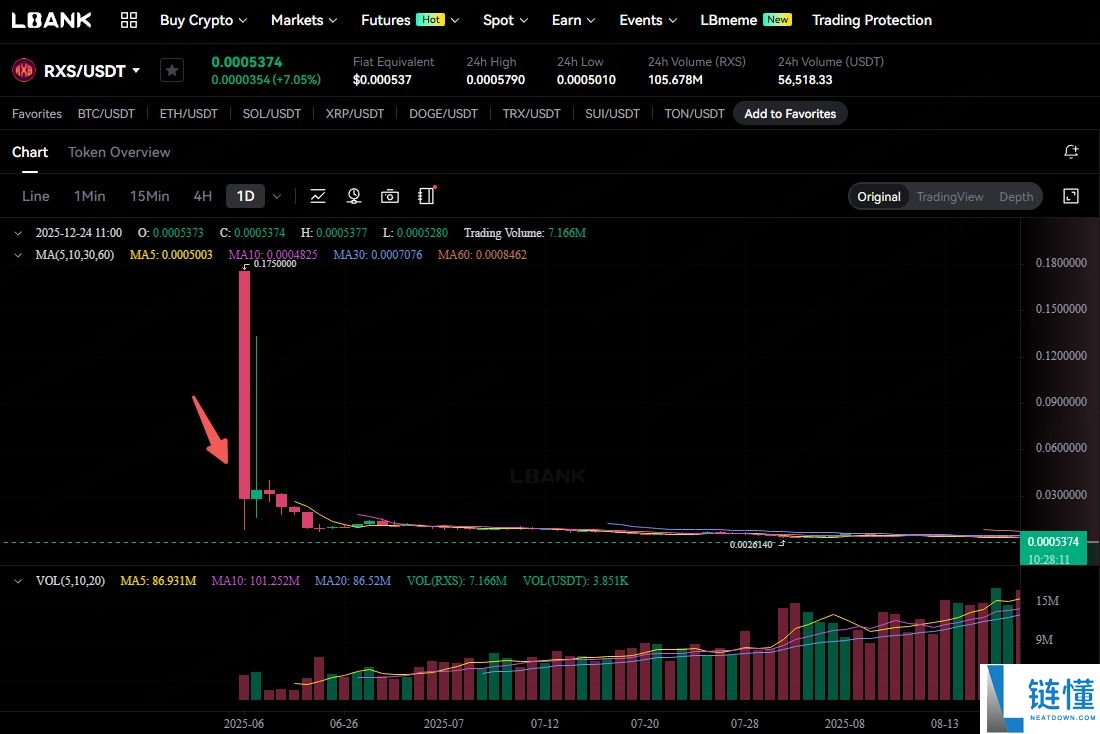The image size is (1100, 734).
Task: Click the current price tag 0.0005374 on axis
Action: tap(1053, 542)
